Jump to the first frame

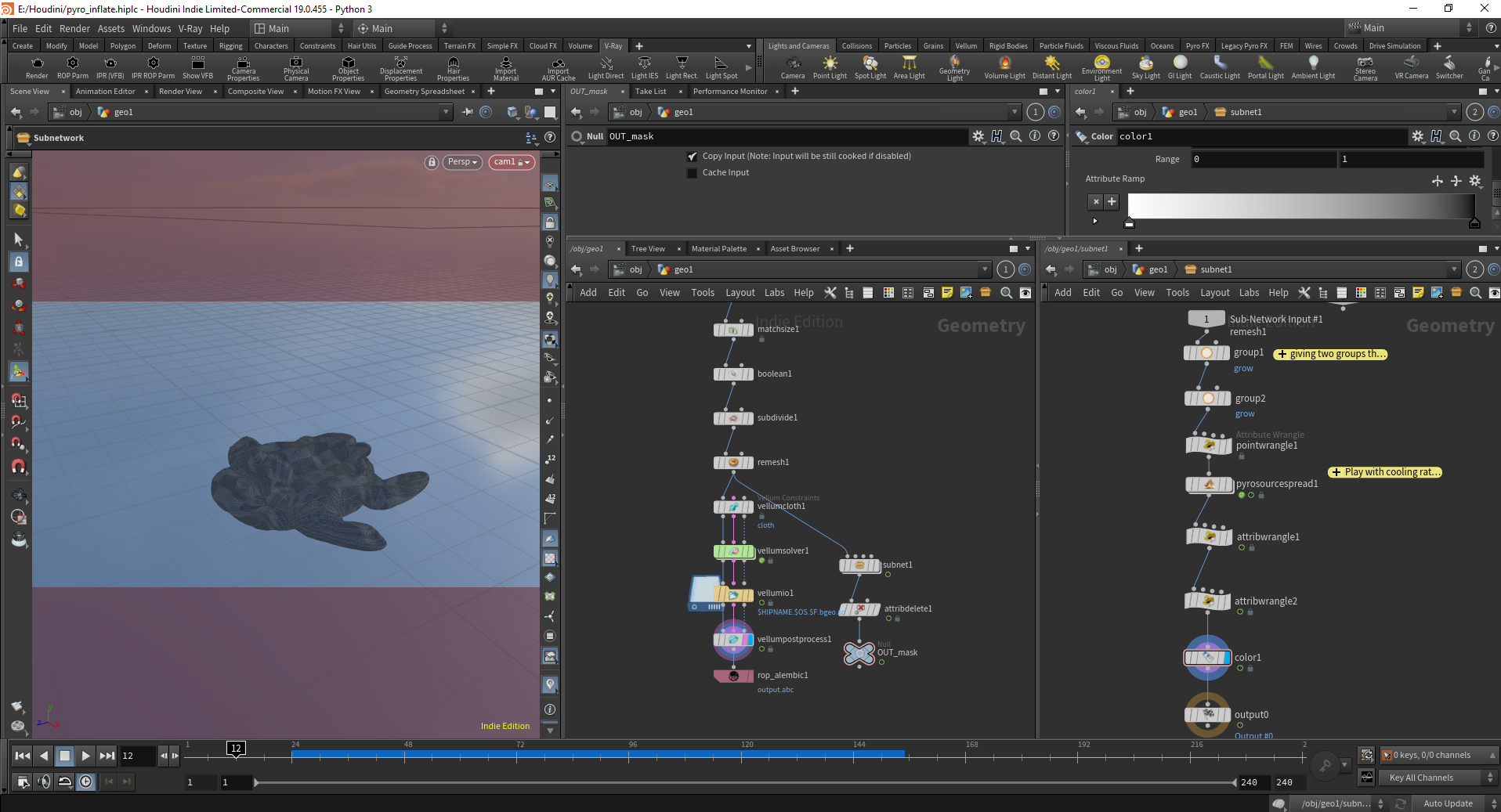(x=23, y=756)
